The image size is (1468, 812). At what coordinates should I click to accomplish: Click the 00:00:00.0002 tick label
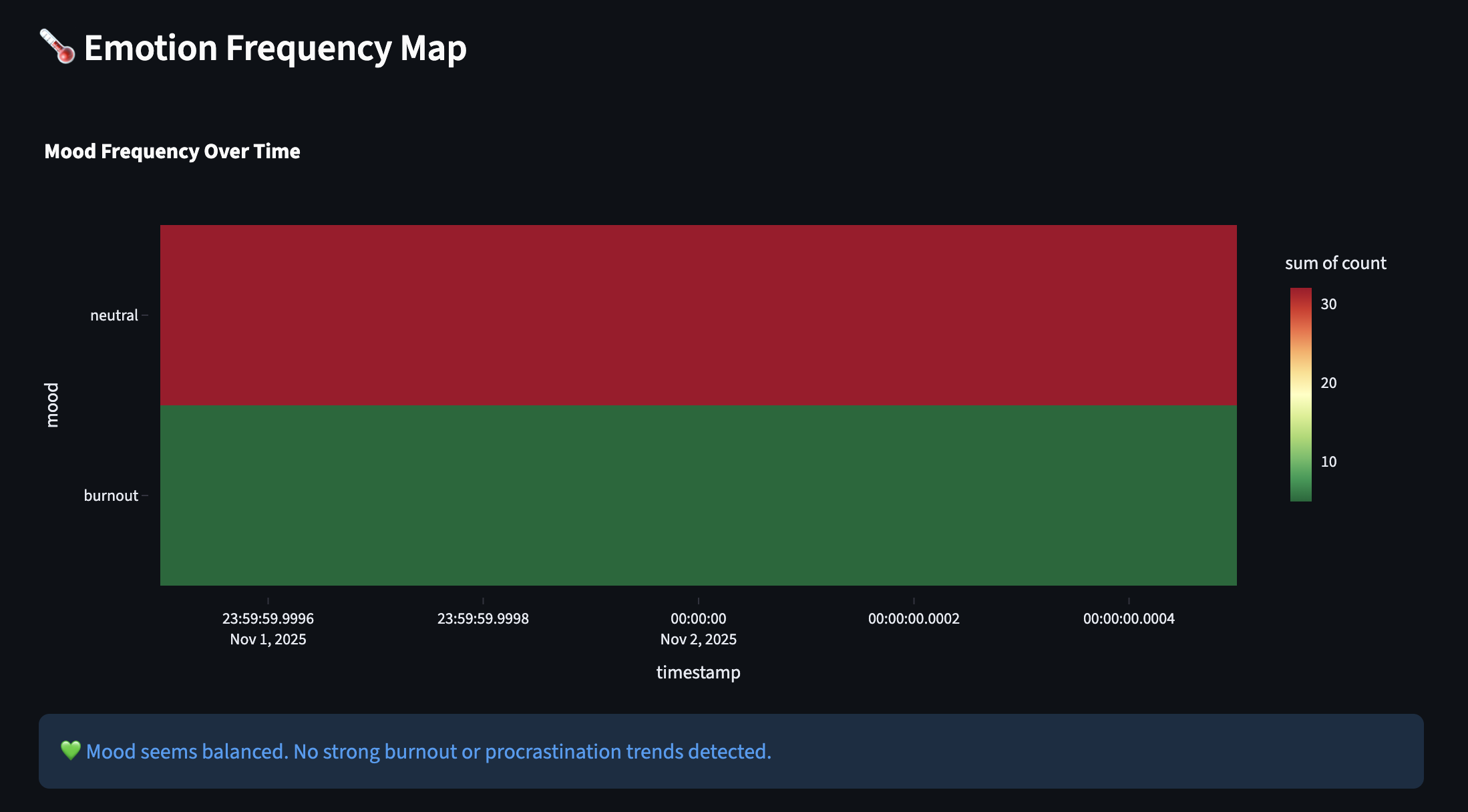pyautogui.click(x=914, y=619)
